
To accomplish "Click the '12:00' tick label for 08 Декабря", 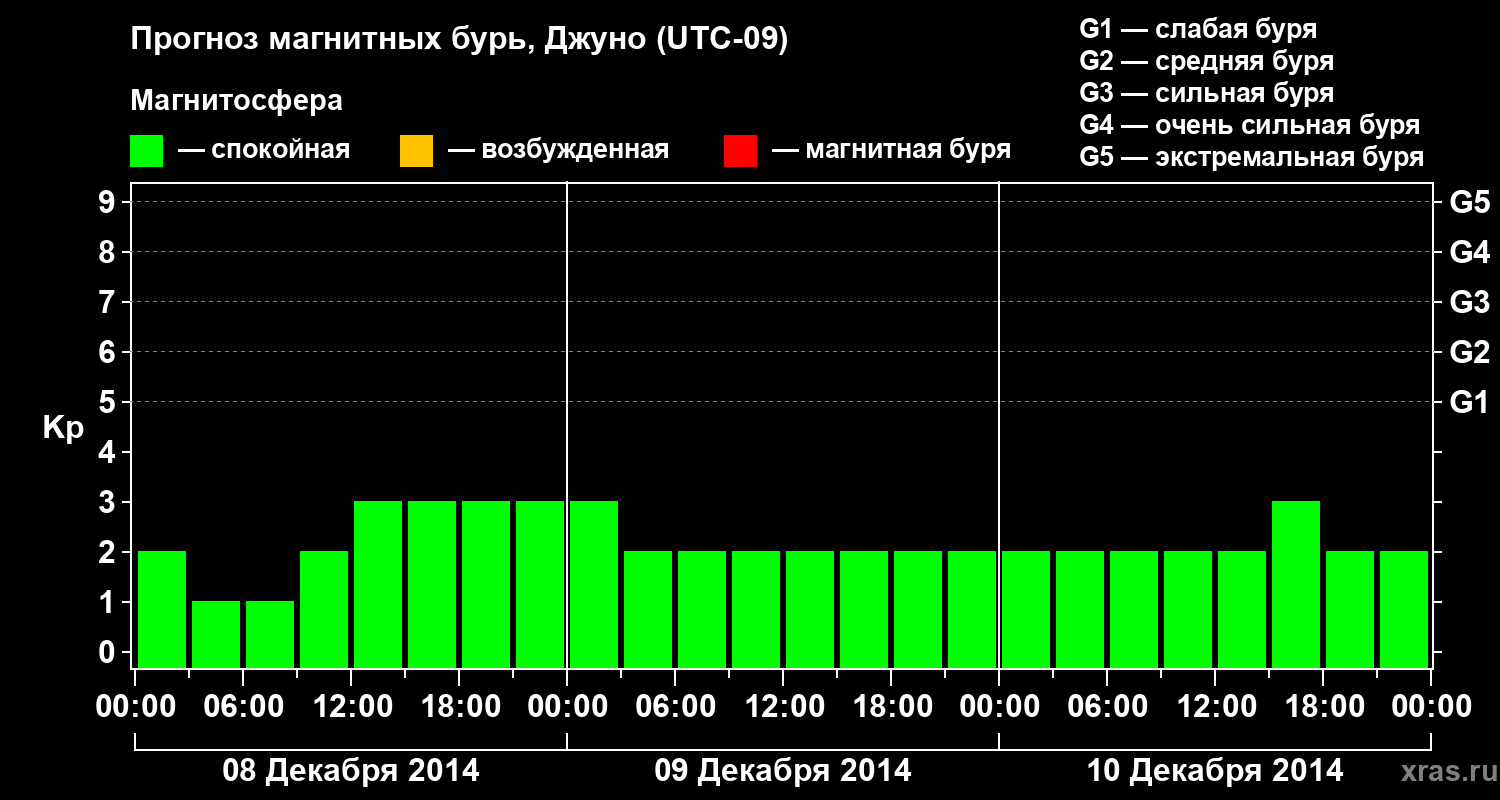I will click(x=351, y=707).
